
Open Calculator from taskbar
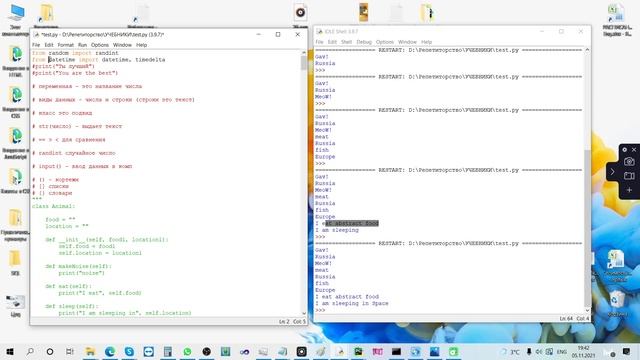coord(168,351)
